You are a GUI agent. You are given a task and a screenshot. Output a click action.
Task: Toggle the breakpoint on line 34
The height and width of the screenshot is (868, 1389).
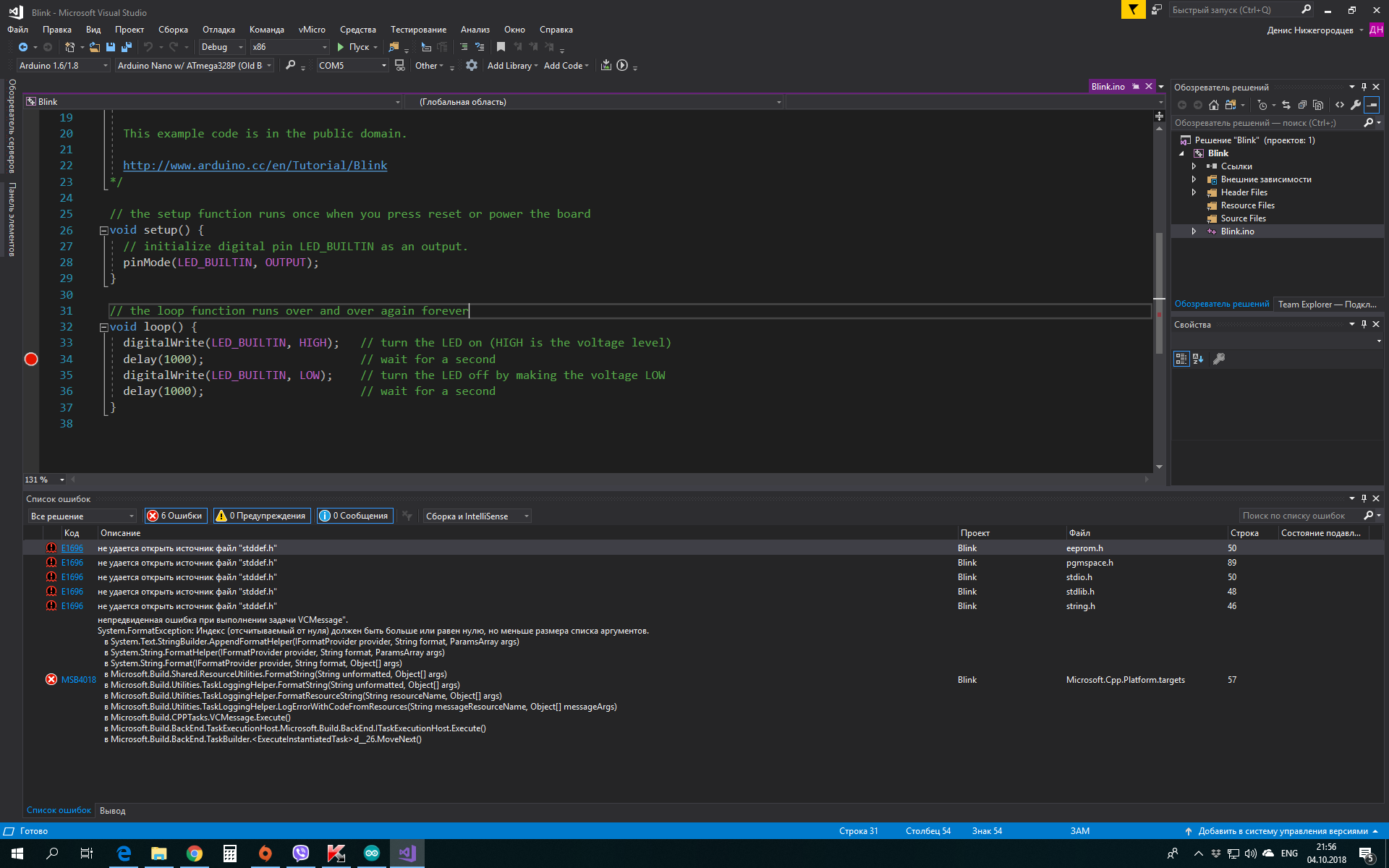point(31,359)
